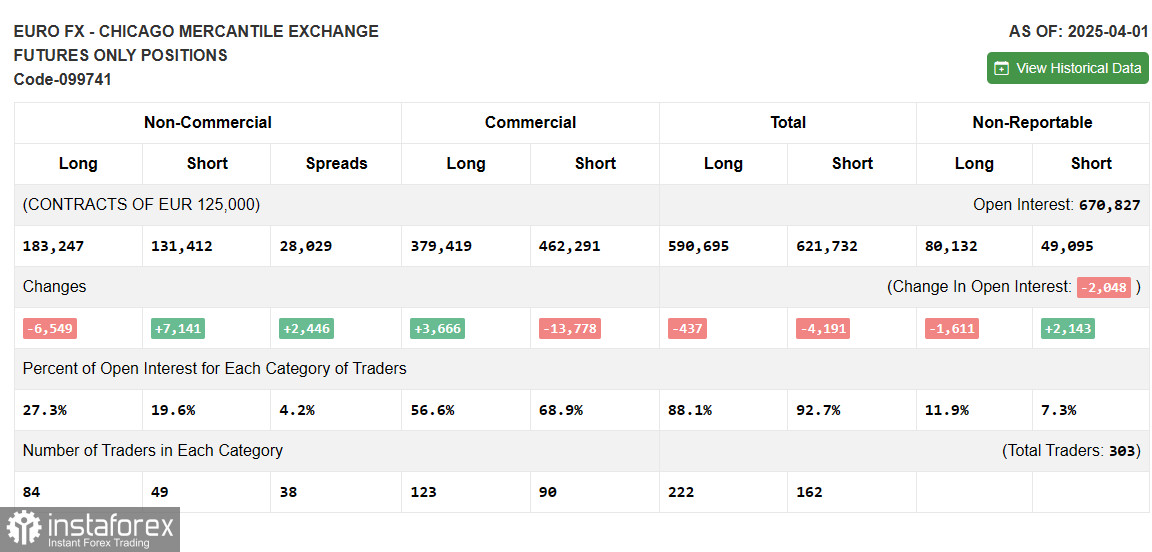1152x552 pixels.
Task: Click the red -6,549 change badge
Action: pos(49,329)
